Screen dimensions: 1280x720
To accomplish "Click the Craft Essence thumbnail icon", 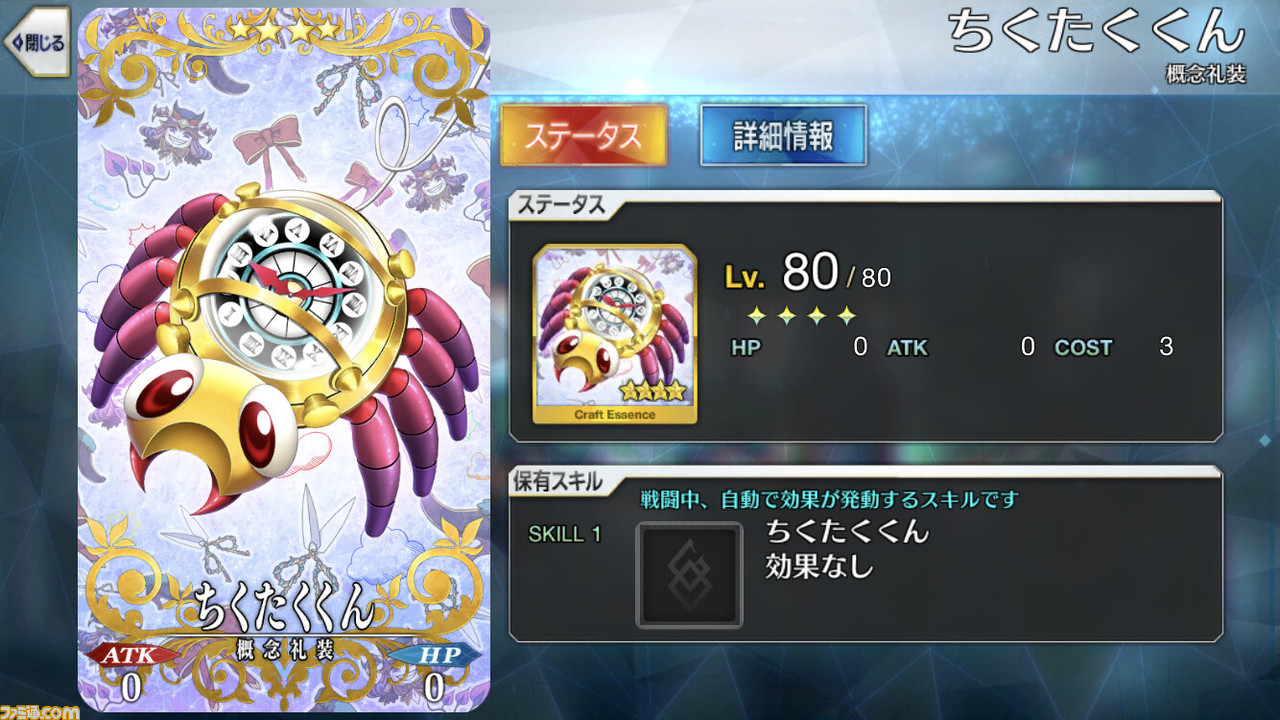I will (615, 334).
